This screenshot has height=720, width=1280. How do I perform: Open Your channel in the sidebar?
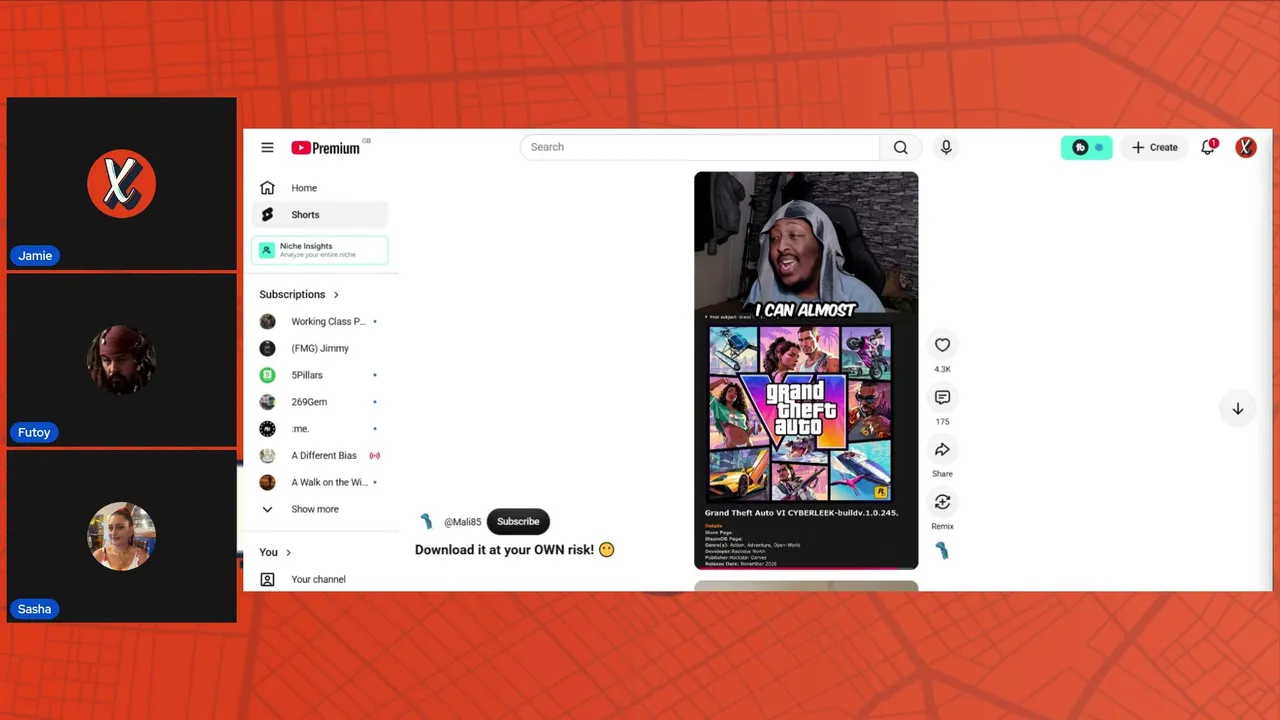tap(319, 579)
